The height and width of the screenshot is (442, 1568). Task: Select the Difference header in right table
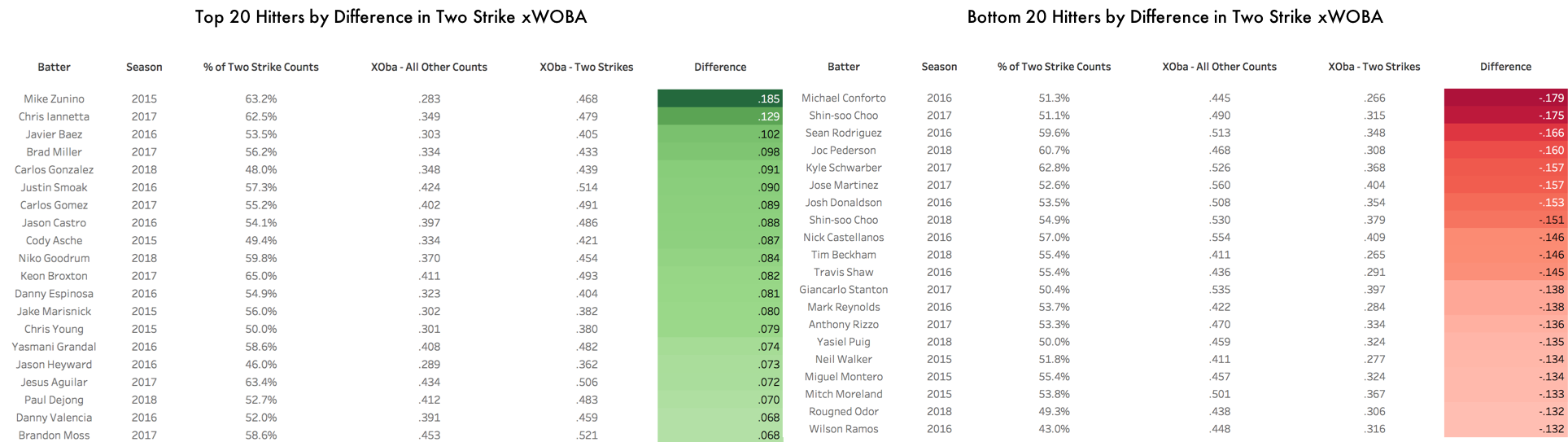tap(1505, 67)
